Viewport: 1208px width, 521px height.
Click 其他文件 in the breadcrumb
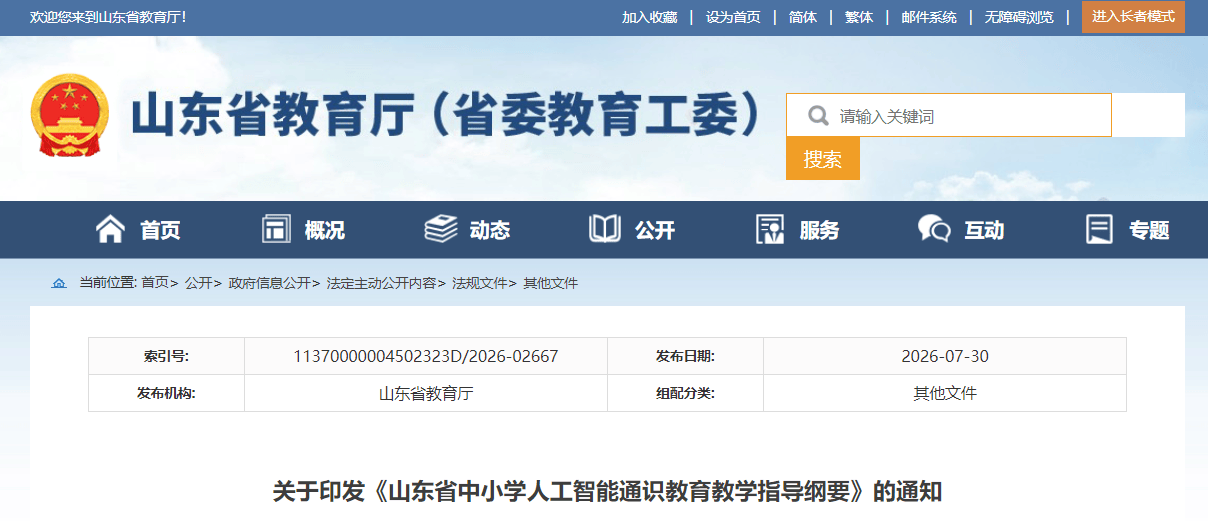pyautogui.click(x=551, y=283)
